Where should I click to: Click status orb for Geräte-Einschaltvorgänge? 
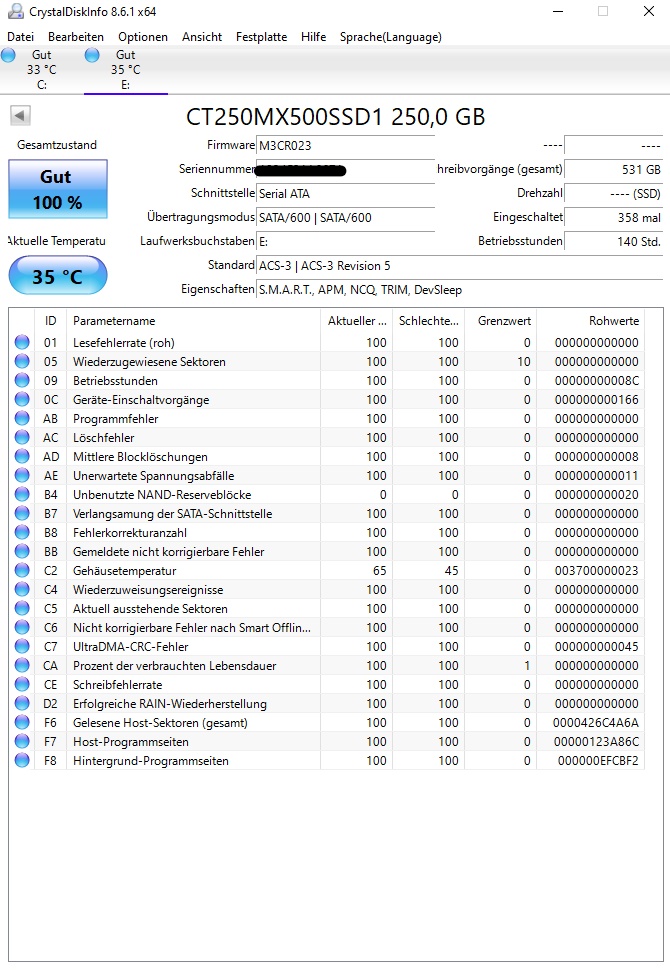pos(22,399)
